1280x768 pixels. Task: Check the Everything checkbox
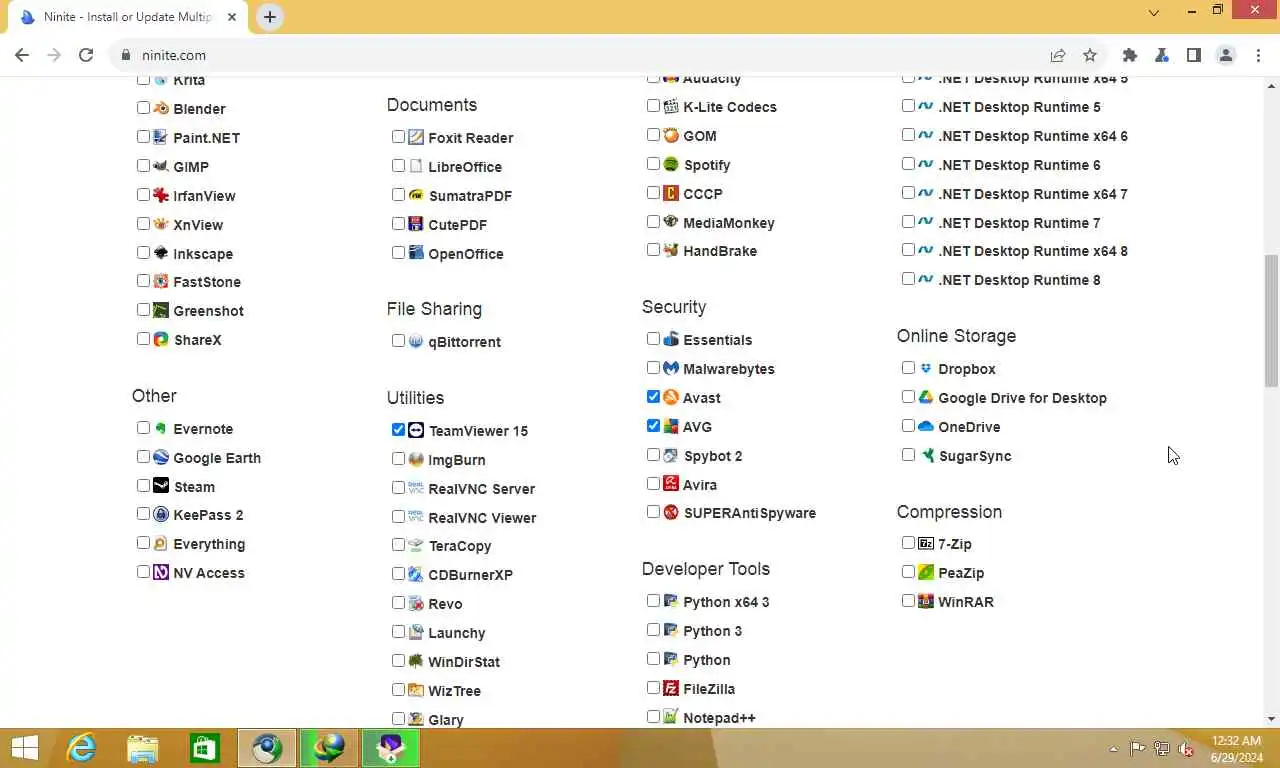point(143,543)
